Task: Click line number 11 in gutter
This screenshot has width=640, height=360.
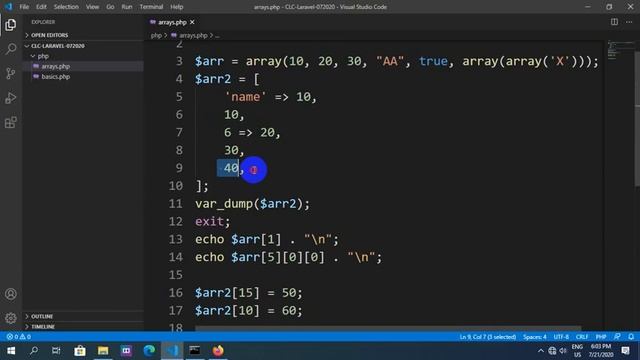Action: (x=176, y=203)
